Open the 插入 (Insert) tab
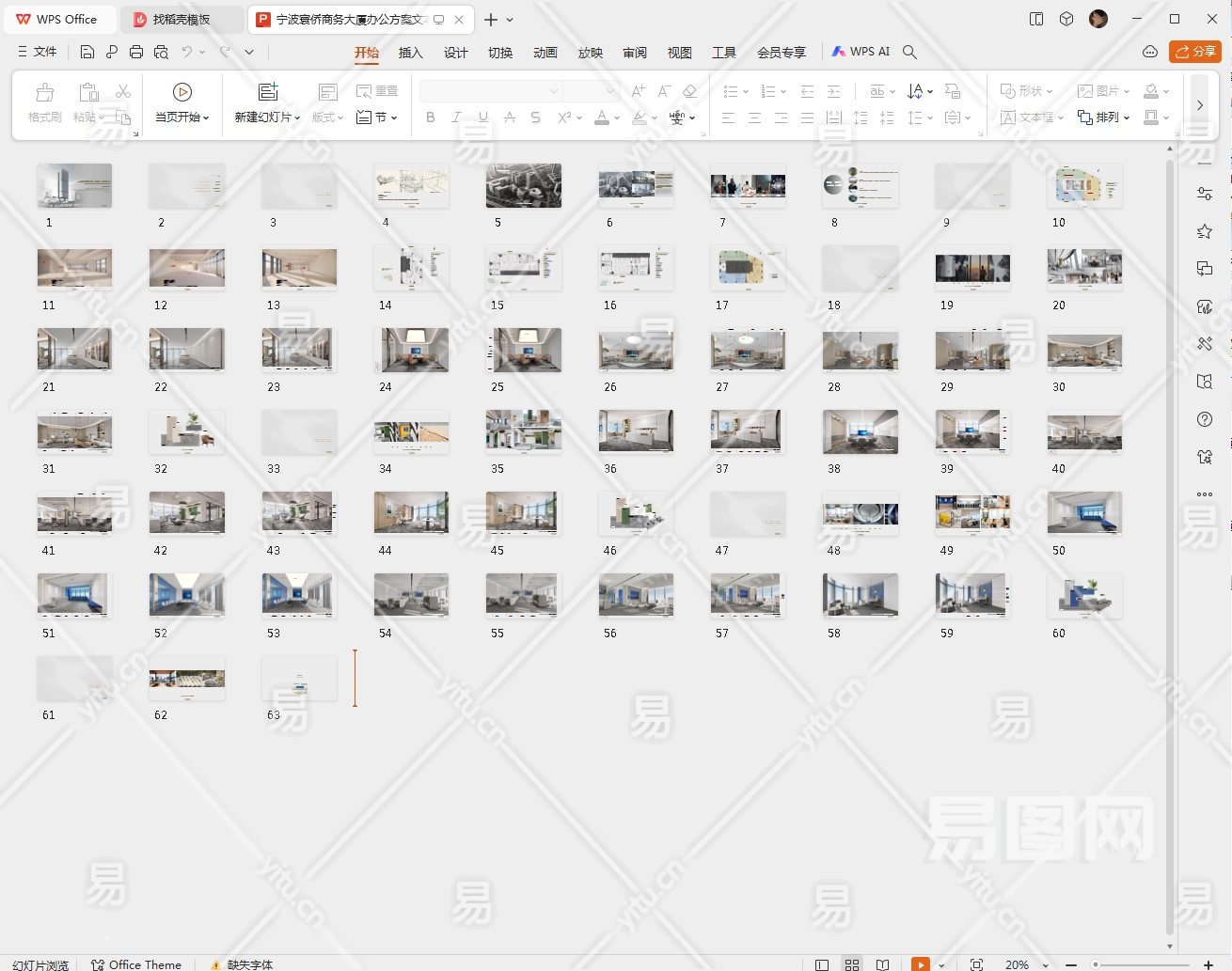Viewport: 1232px width, 971px height. coord(410,53)
